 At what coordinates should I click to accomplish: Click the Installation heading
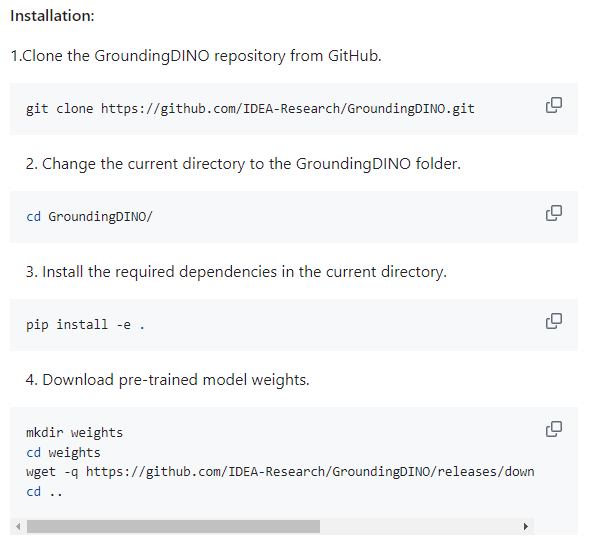(x=52, y=16)
